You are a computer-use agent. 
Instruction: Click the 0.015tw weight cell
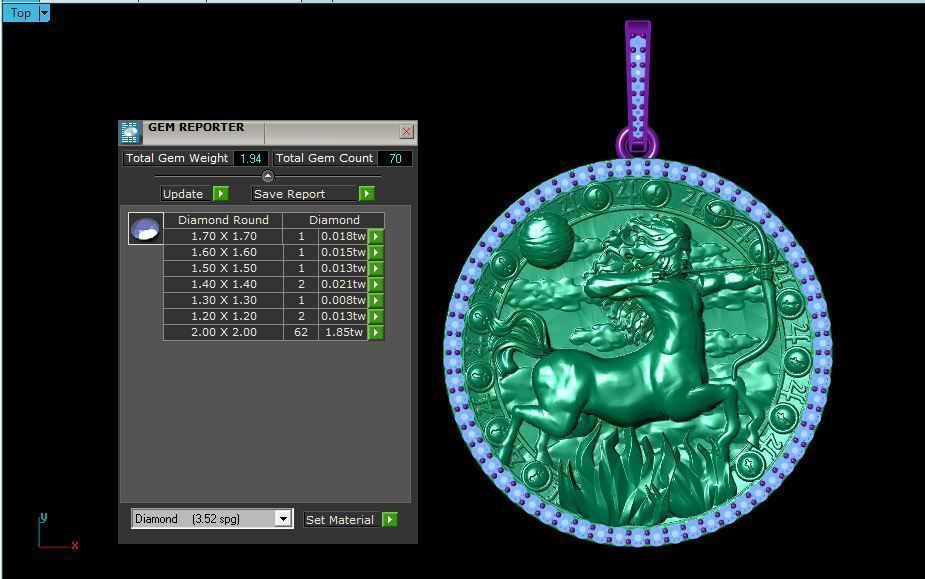(x=343, y=252)
